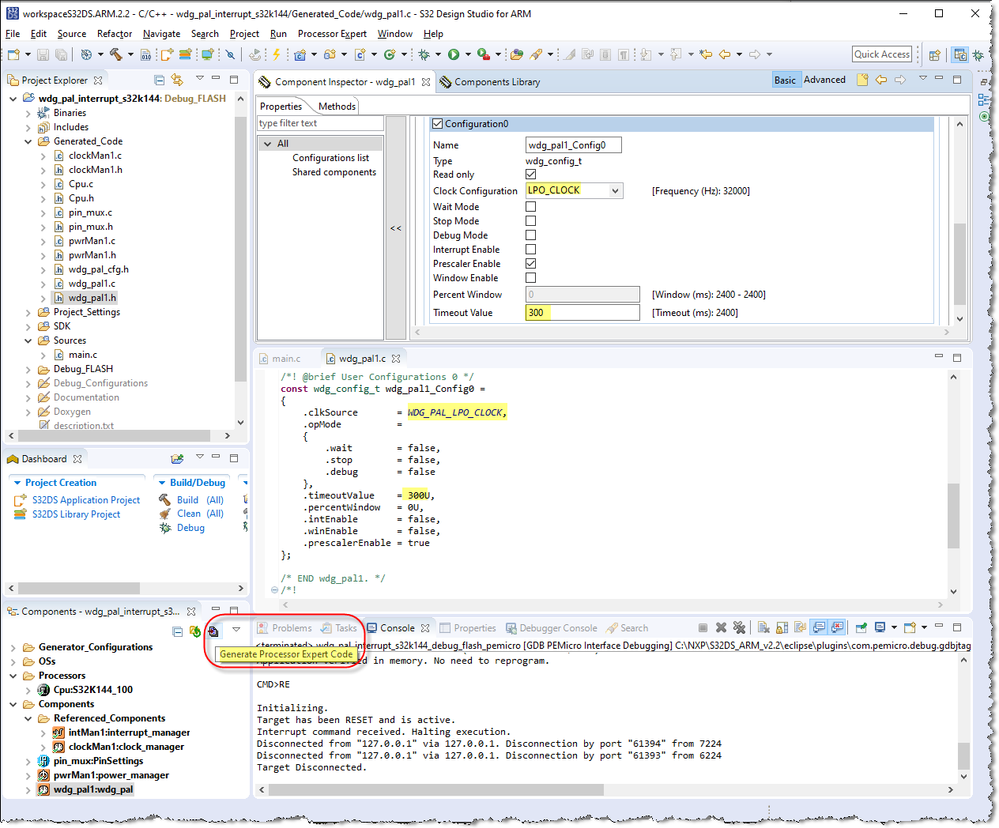Click the code editor vertical scrollbar
999x828 pixels.
coord(953,516)
